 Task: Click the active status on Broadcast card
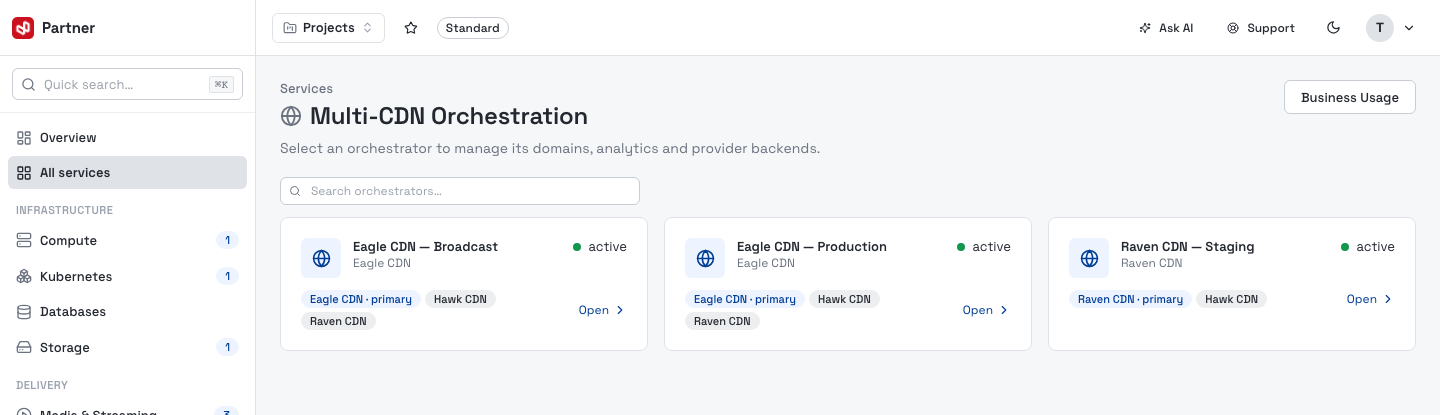pos(600,247)
